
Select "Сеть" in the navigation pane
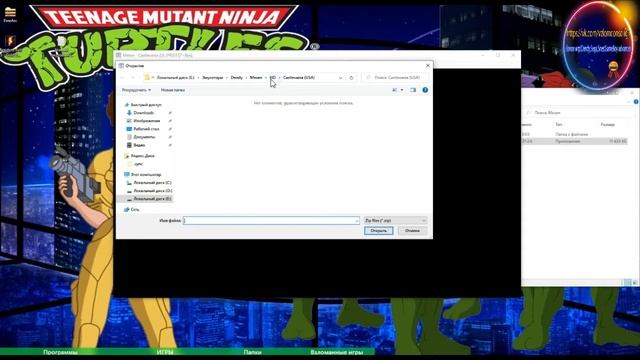135,209
